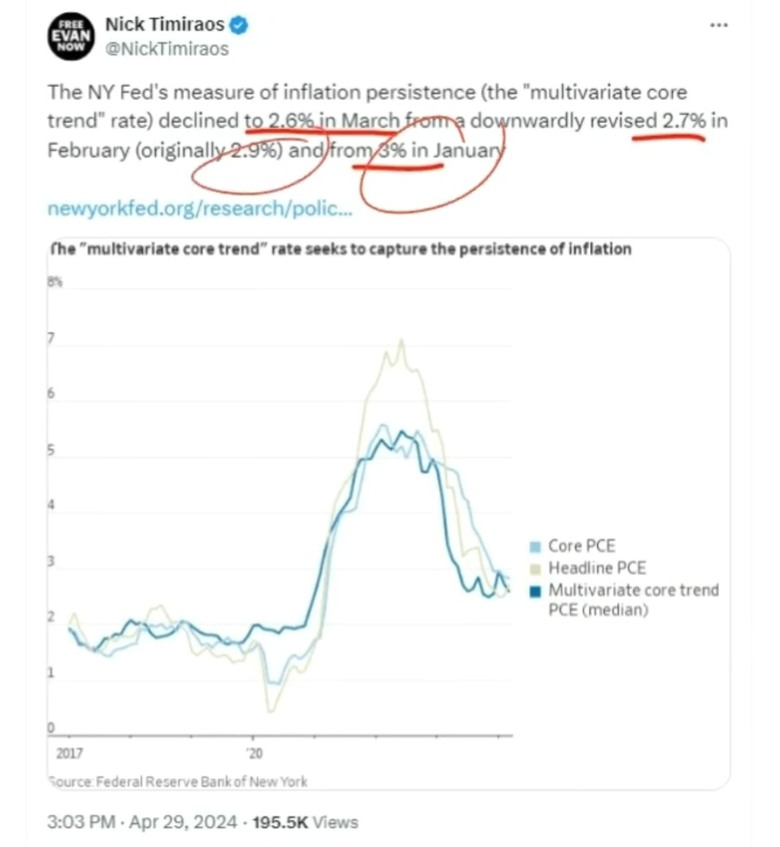Screen dimensions: 780x847
Task: Click the peak of the Headline PCE line
Action: (x=401, y=341)
